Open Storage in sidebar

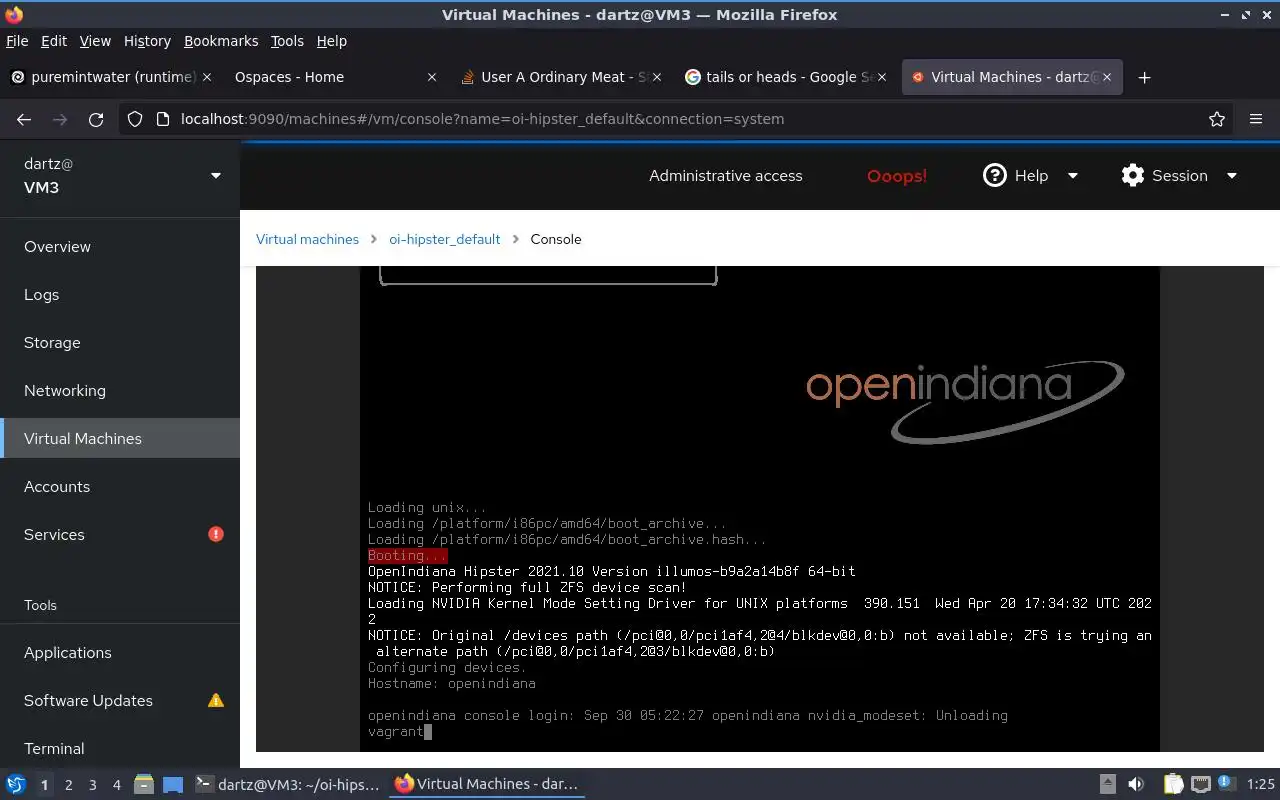click(120, 342)
